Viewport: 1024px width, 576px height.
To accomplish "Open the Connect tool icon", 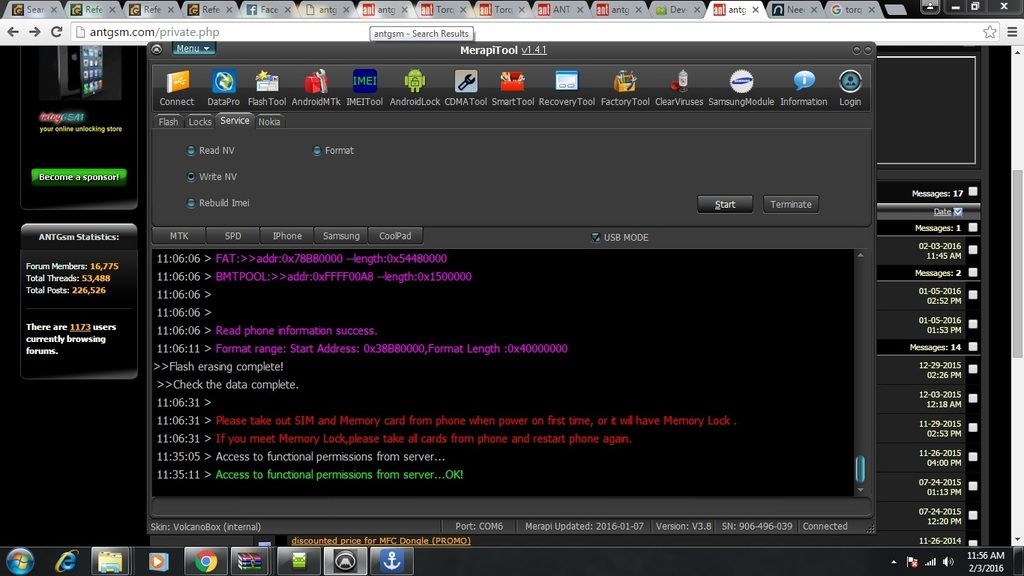I will pyautogui.click(x=177, y=83).
